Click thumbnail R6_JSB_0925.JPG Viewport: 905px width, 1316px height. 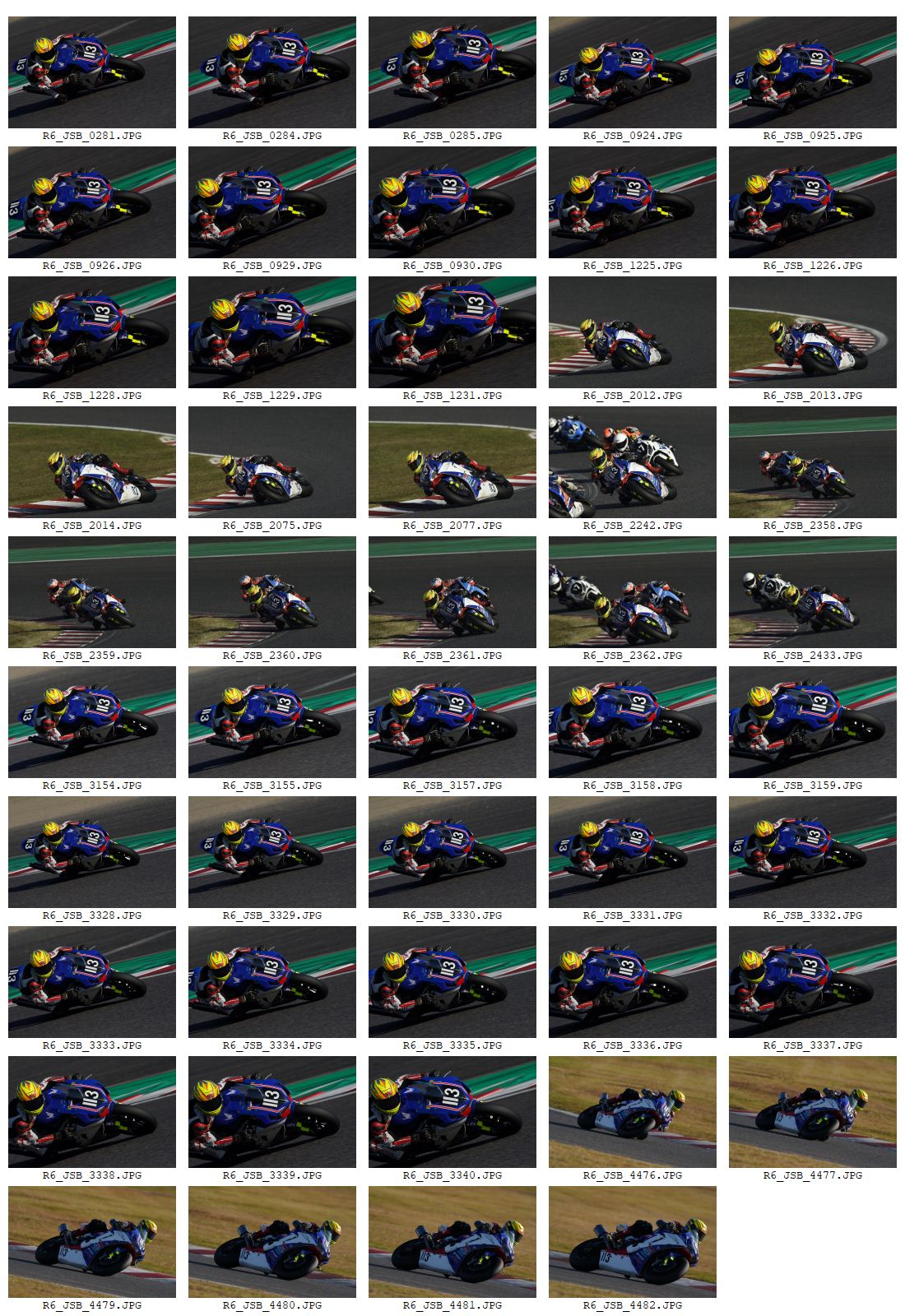pos(813,72)
